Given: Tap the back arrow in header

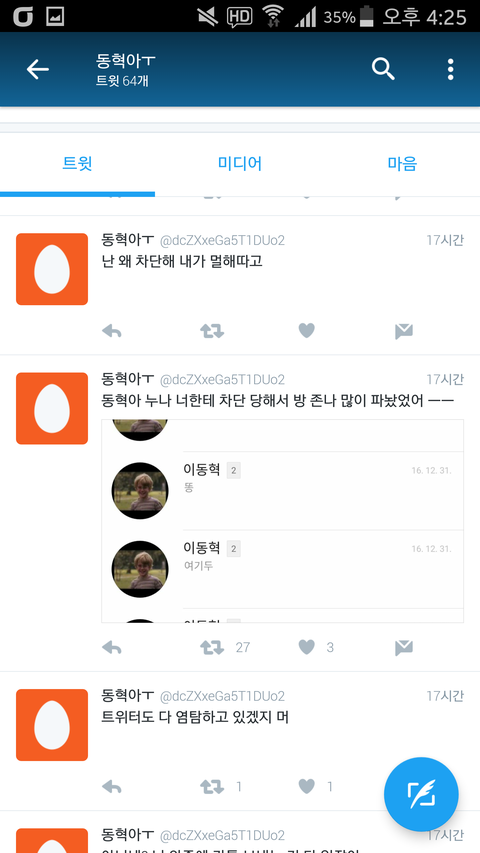Looking at the screenshot, I should [x=38, y=69].
